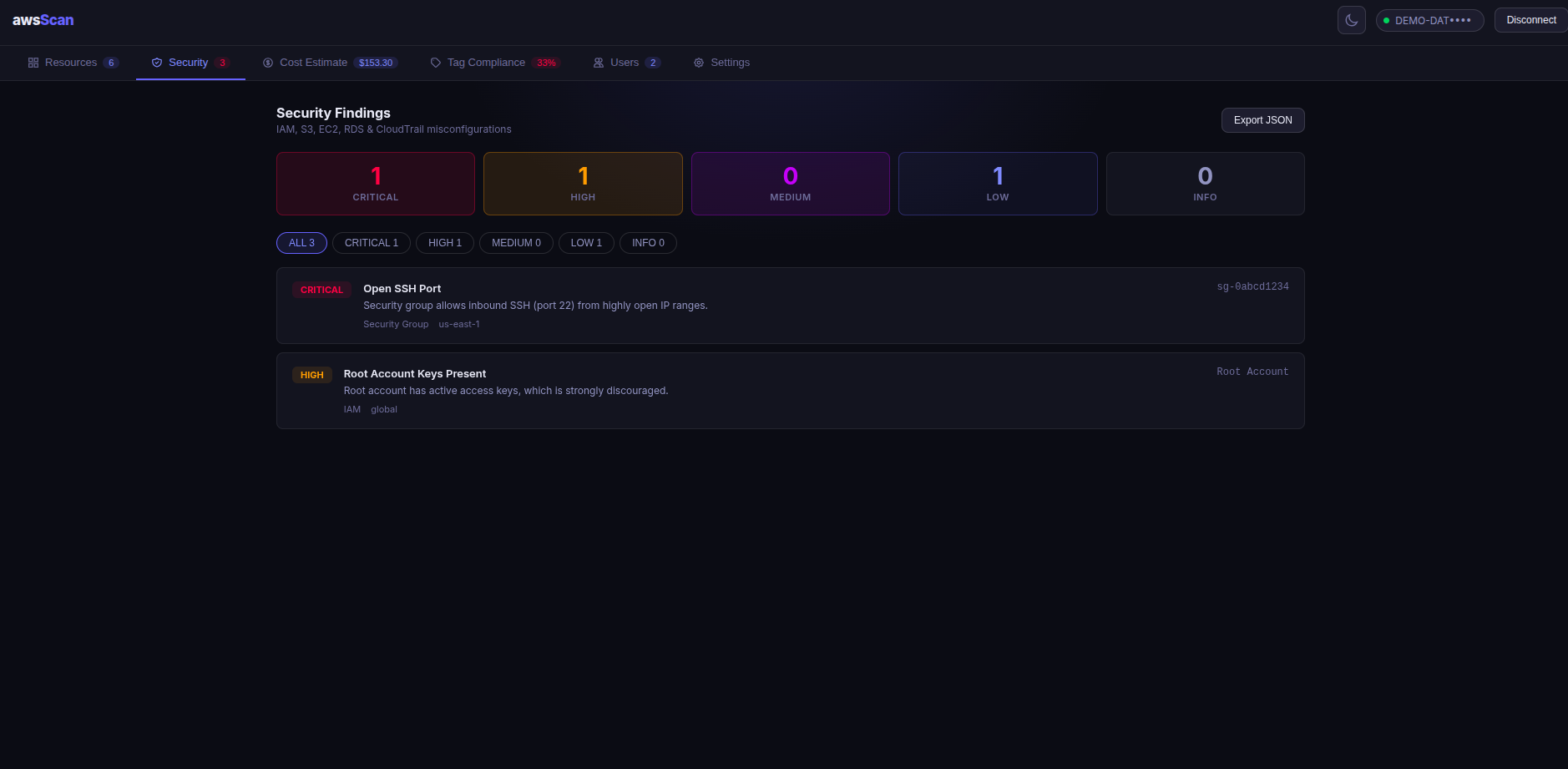Open the Resources tab
This screenshot has height=769, width=1568.
(73, 63)
